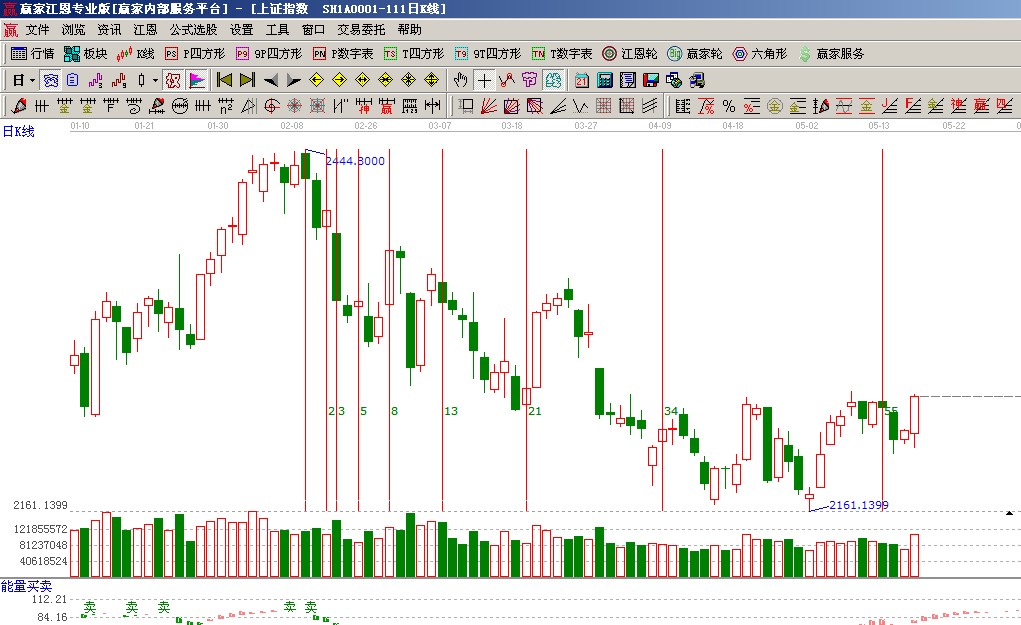Click the calculator icon in toolbar
This screenshot has height=625, width=1021.
(x=605, y=80)
